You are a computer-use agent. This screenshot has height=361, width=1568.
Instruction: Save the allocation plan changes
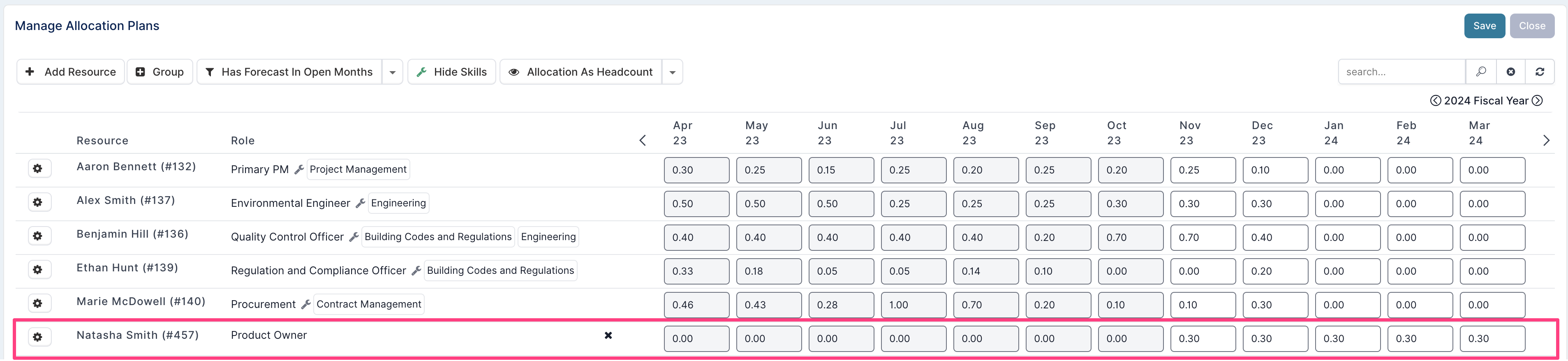click(1484, 25)
